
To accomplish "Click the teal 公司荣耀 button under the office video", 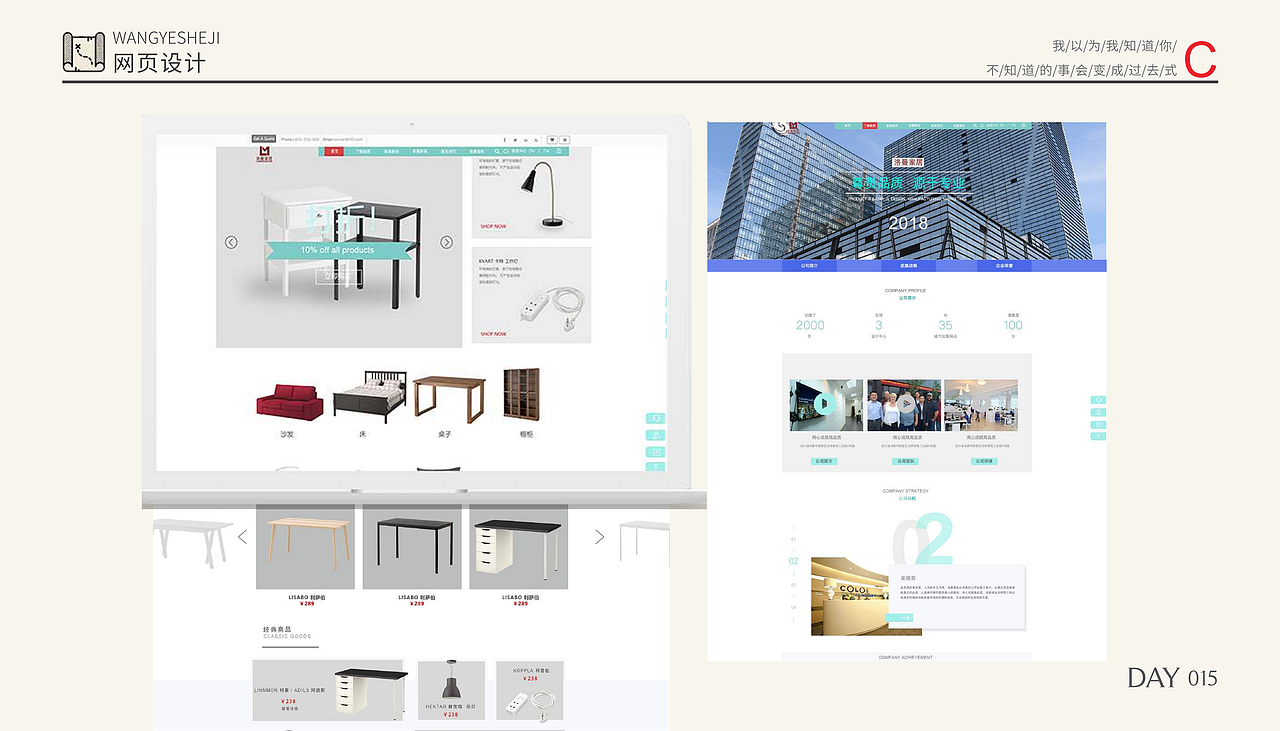I will (x=982, y=462).
